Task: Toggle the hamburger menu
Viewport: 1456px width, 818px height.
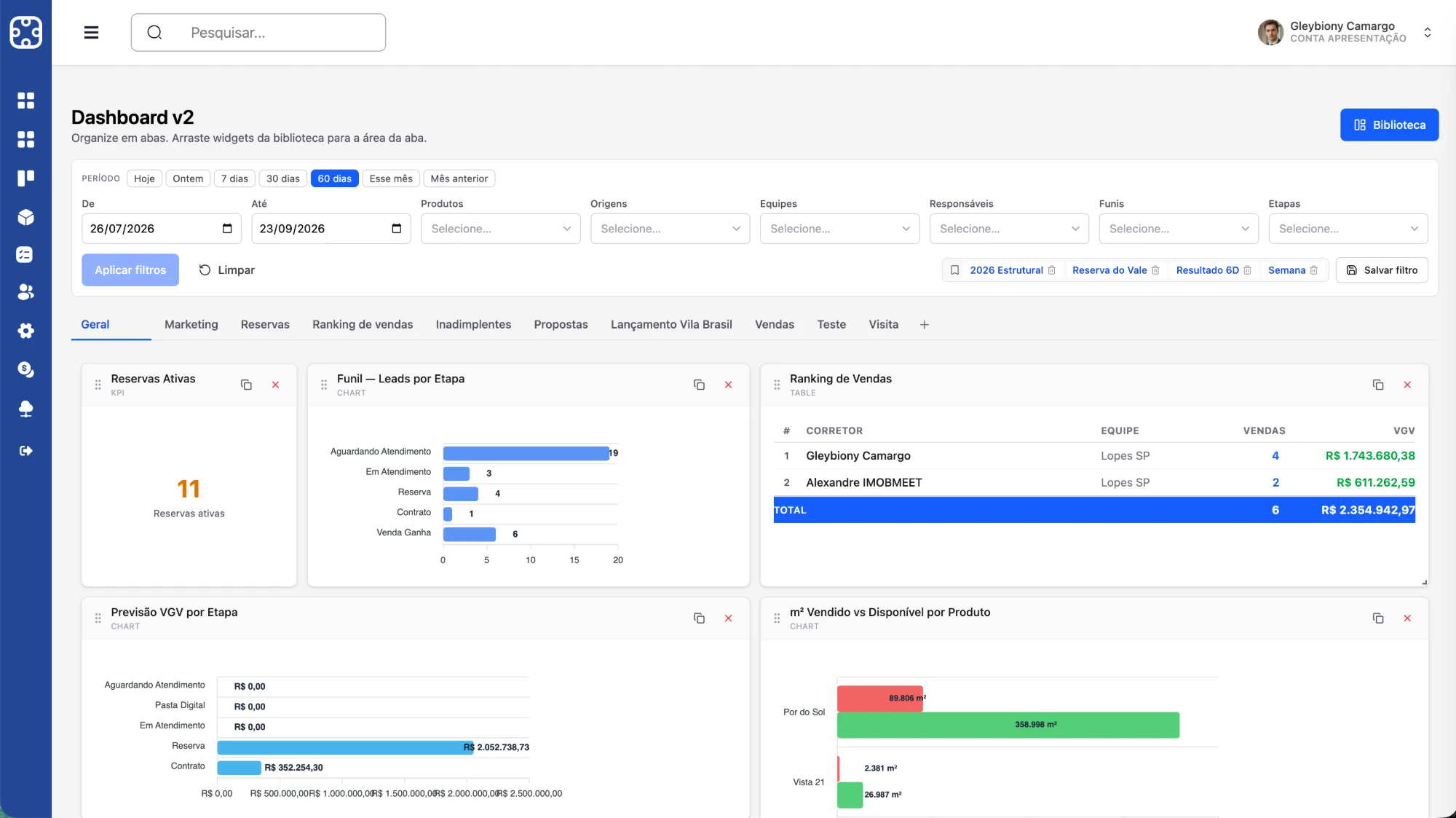Action: pyautogui.click(x=91, y=32)
